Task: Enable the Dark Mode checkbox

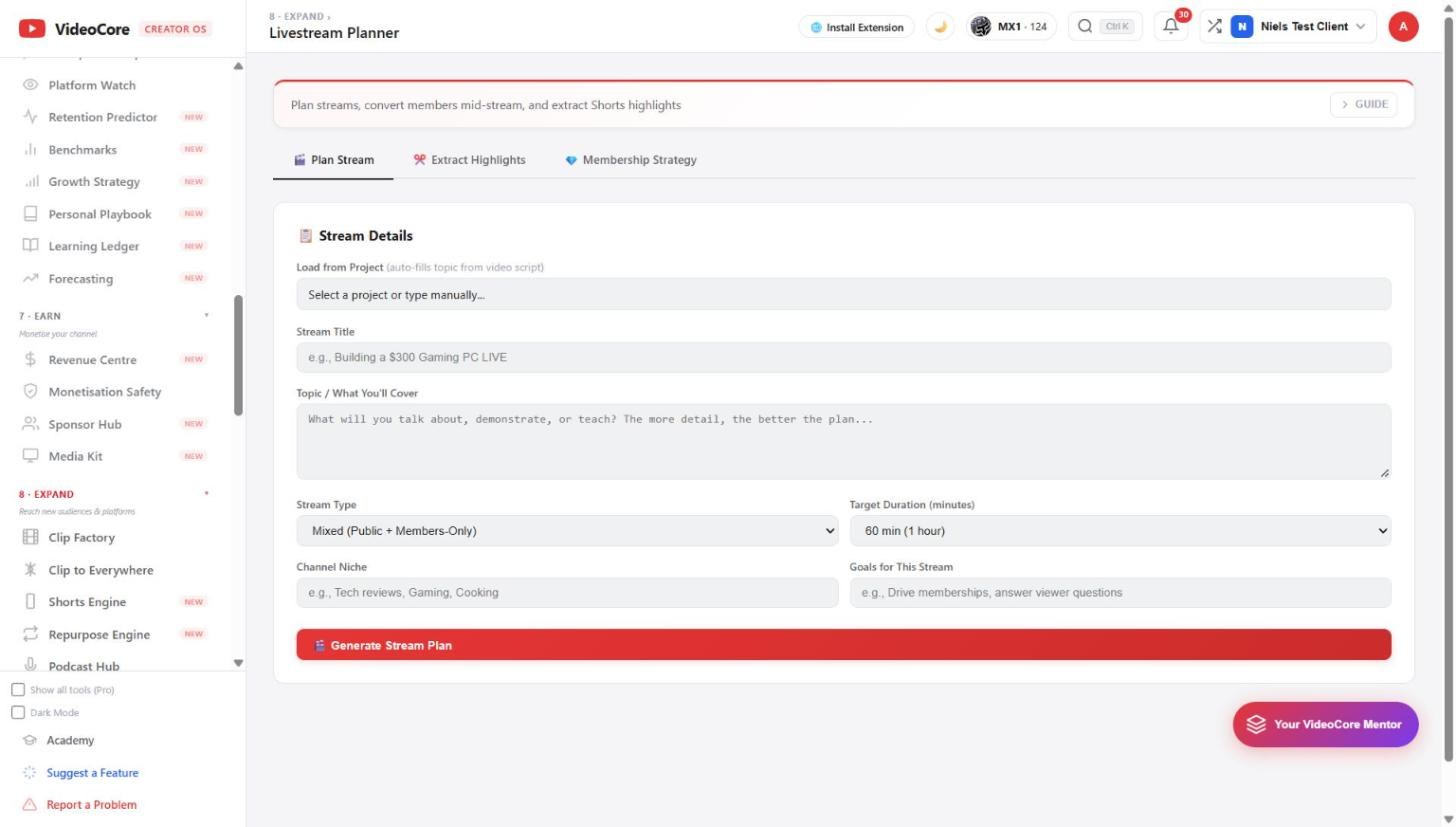Action: coord(18,713)
